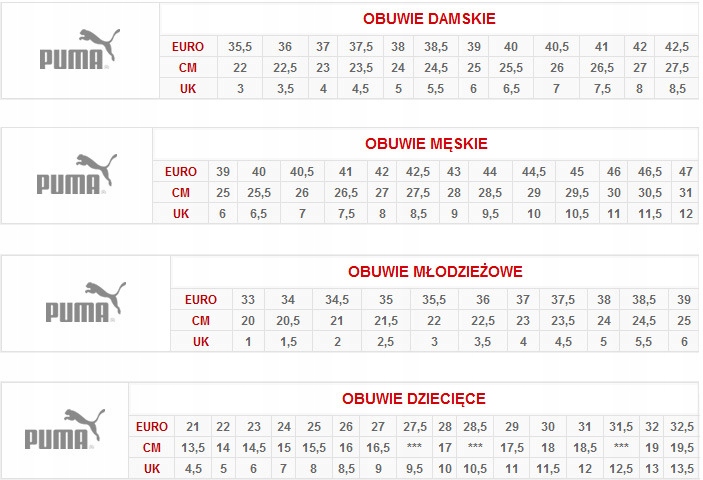Select EURO size 32,5 in the Dziecięce table

682,427
